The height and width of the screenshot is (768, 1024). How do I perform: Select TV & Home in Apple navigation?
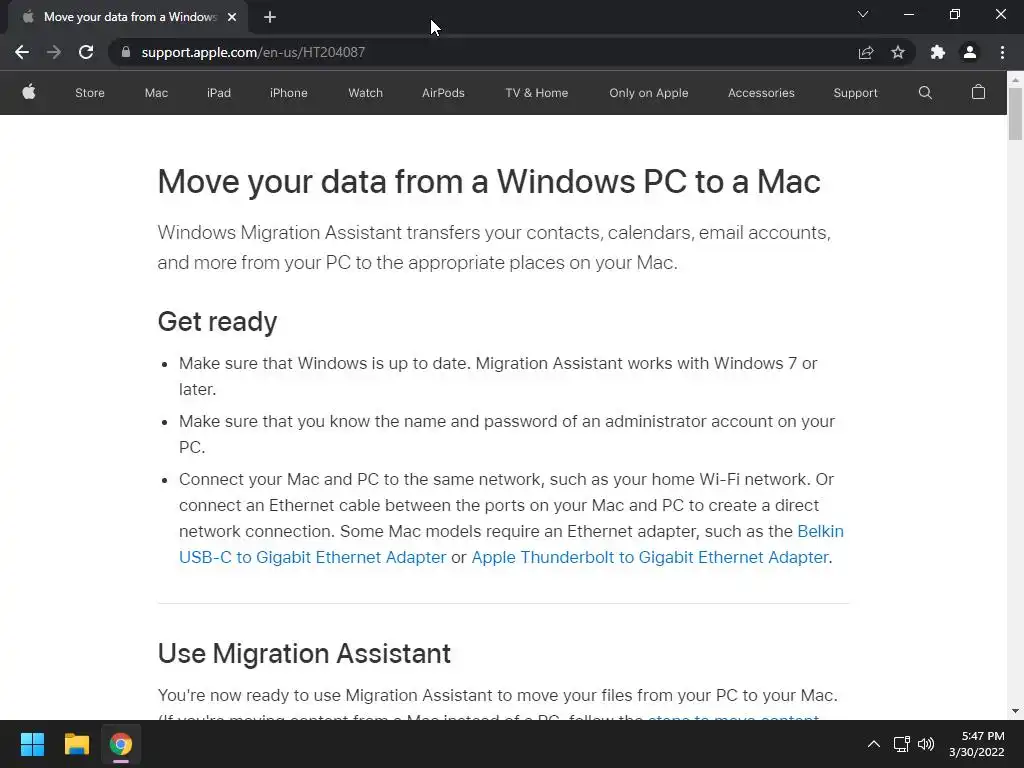pyautogui.click(x=537, y=93)
